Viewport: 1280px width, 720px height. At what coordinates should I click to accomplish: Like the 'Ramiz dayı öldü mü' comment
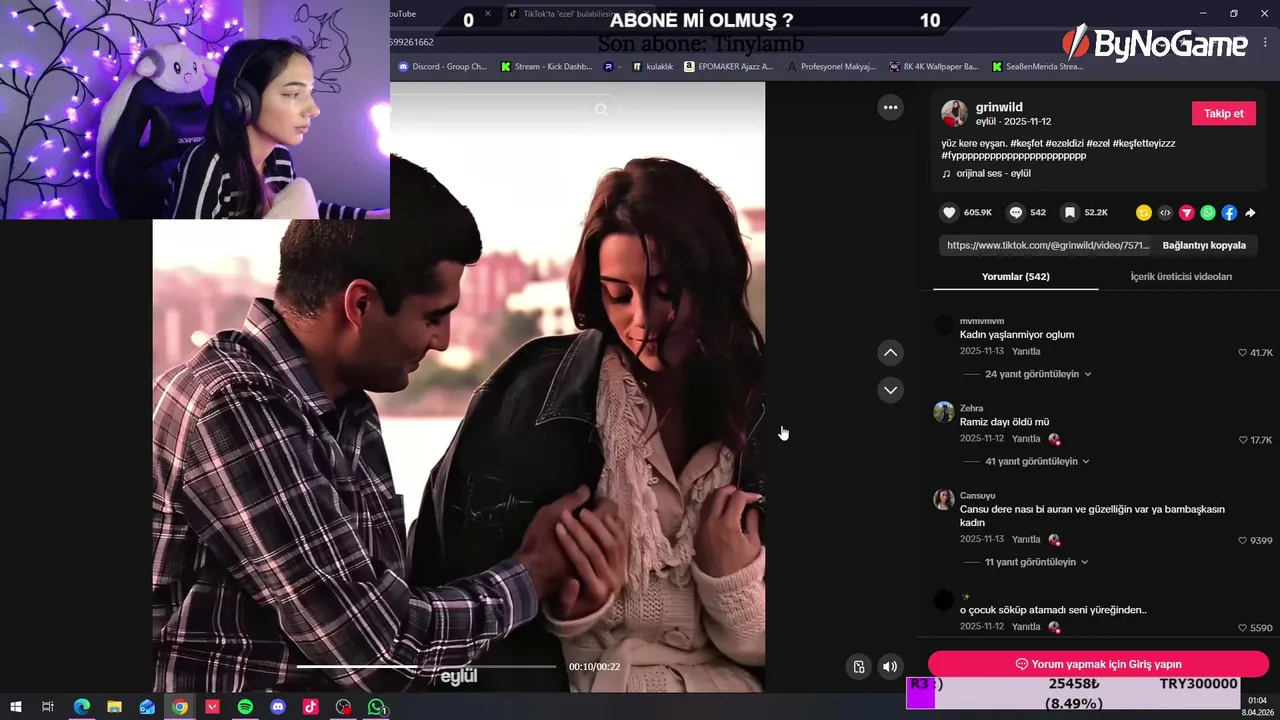coord(1243,440)
